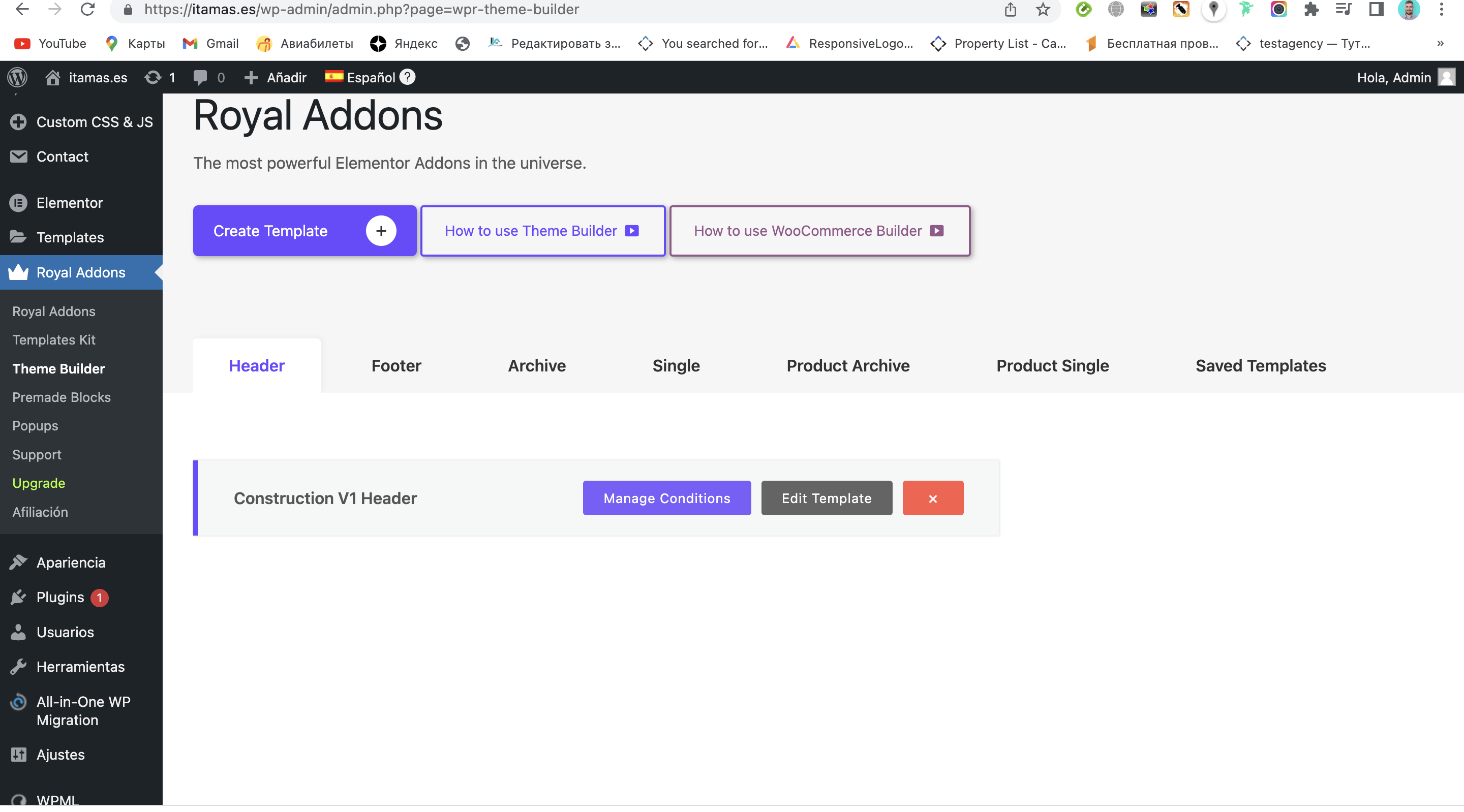The image size is (1464, 812).
Task: Click the Custom CSS & JS plus icon
Action: tap(18, 121)
